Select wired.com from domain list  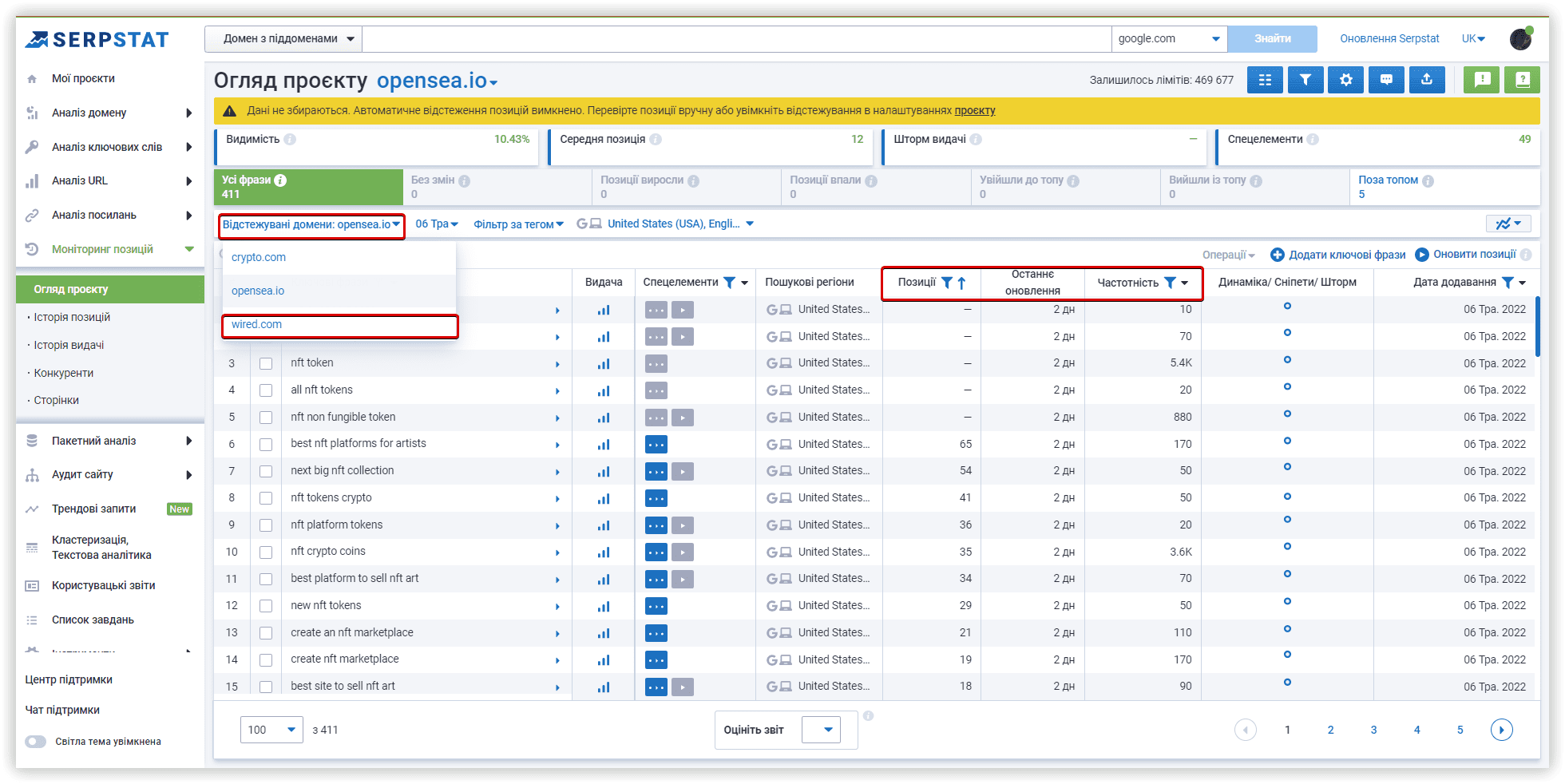[x=339, y=325]
